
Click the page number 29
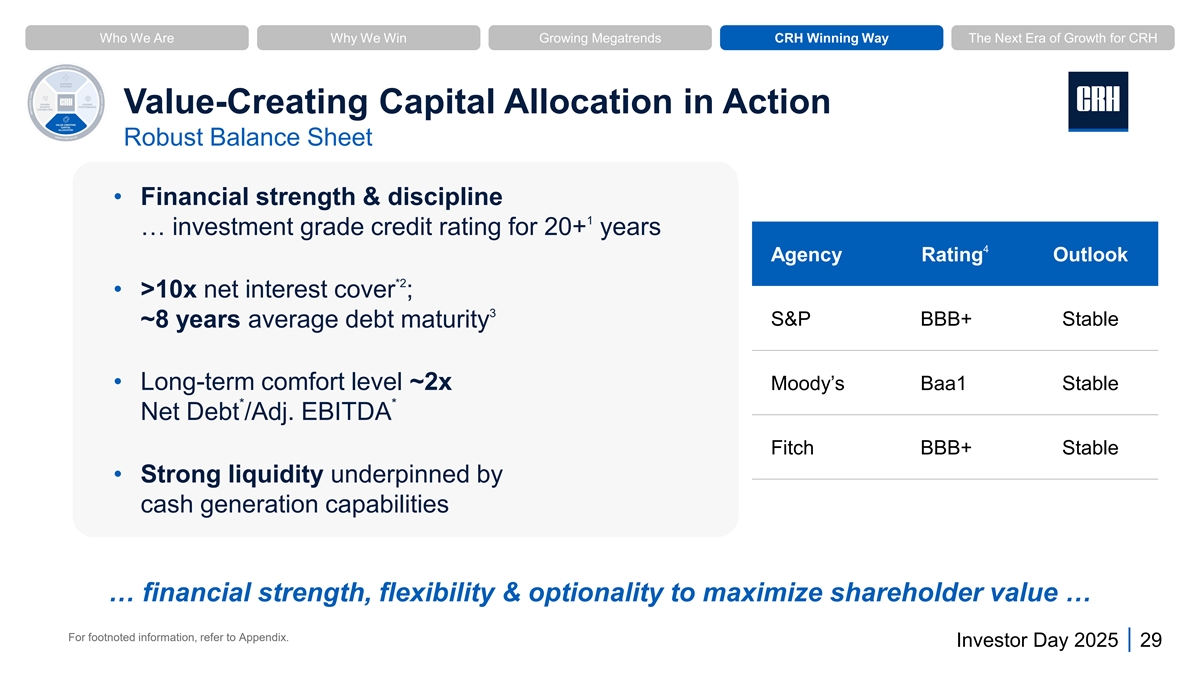point(1150,641)
